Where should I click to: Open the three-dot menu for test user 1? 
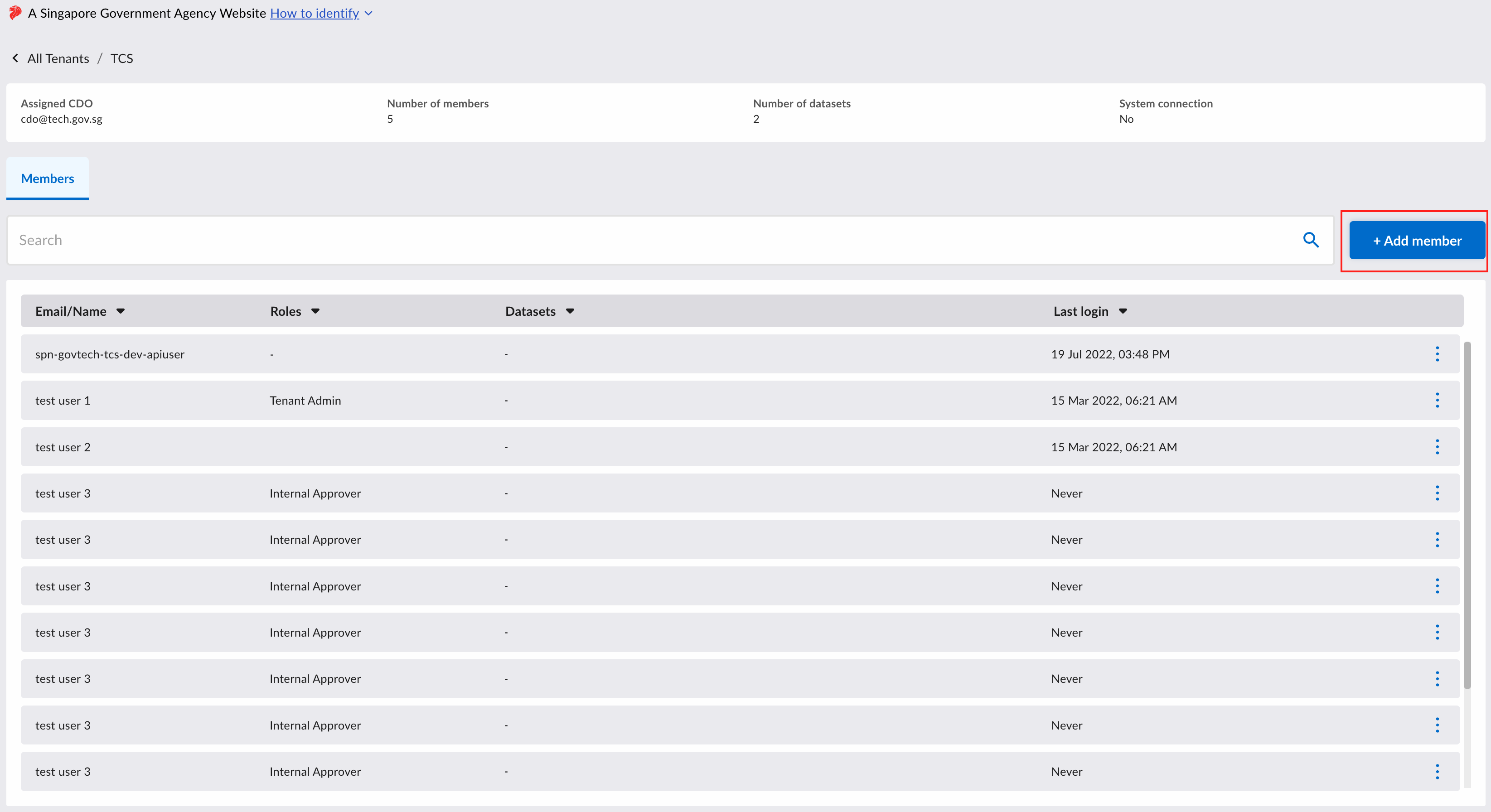coord(1437,401)
